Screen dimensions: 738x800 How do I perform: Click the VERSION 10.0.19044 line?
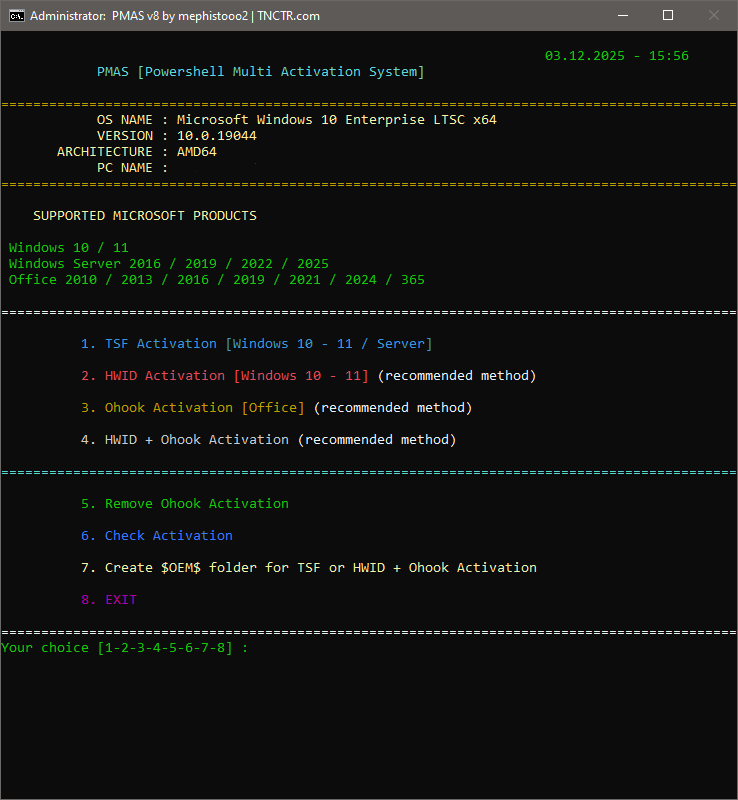pos(177,136)
